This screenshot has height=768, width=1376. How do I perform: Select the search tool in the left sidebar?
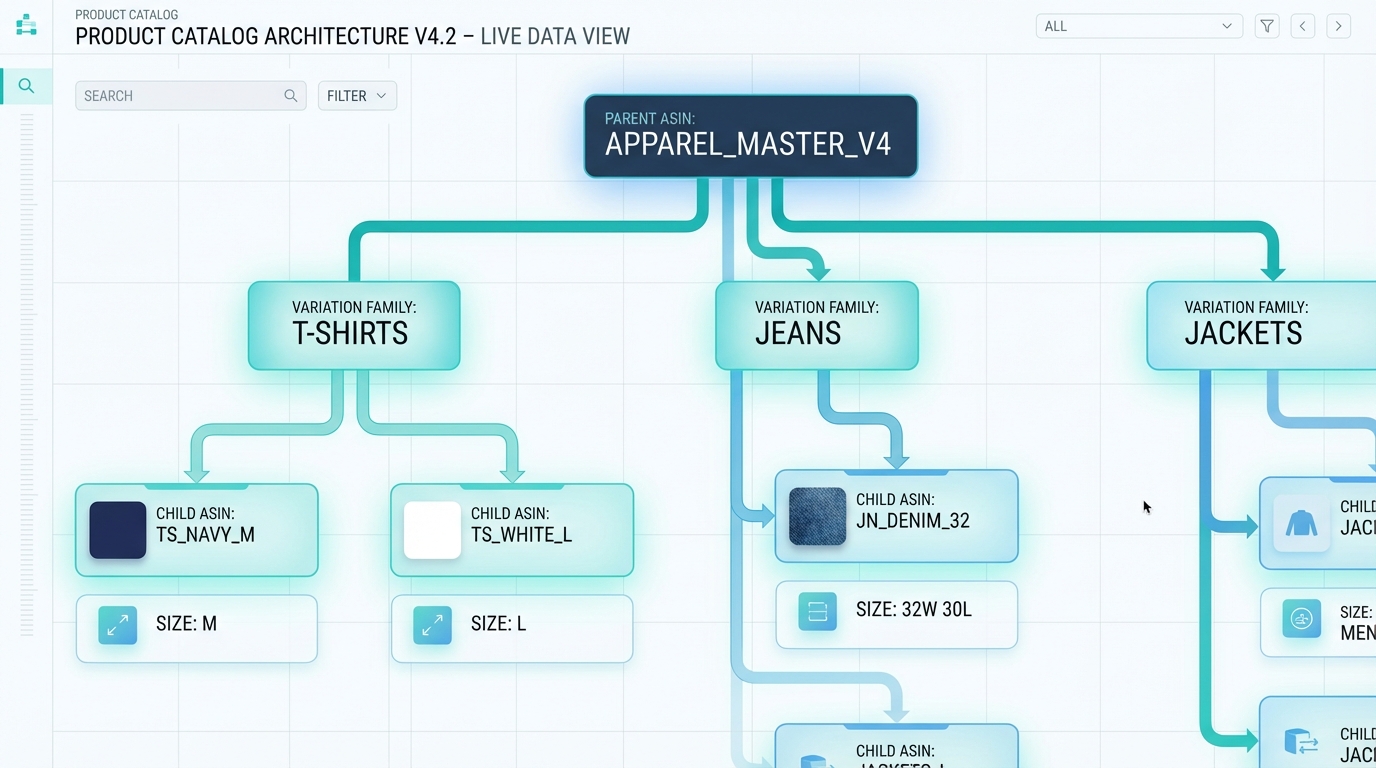click(25, 86)
